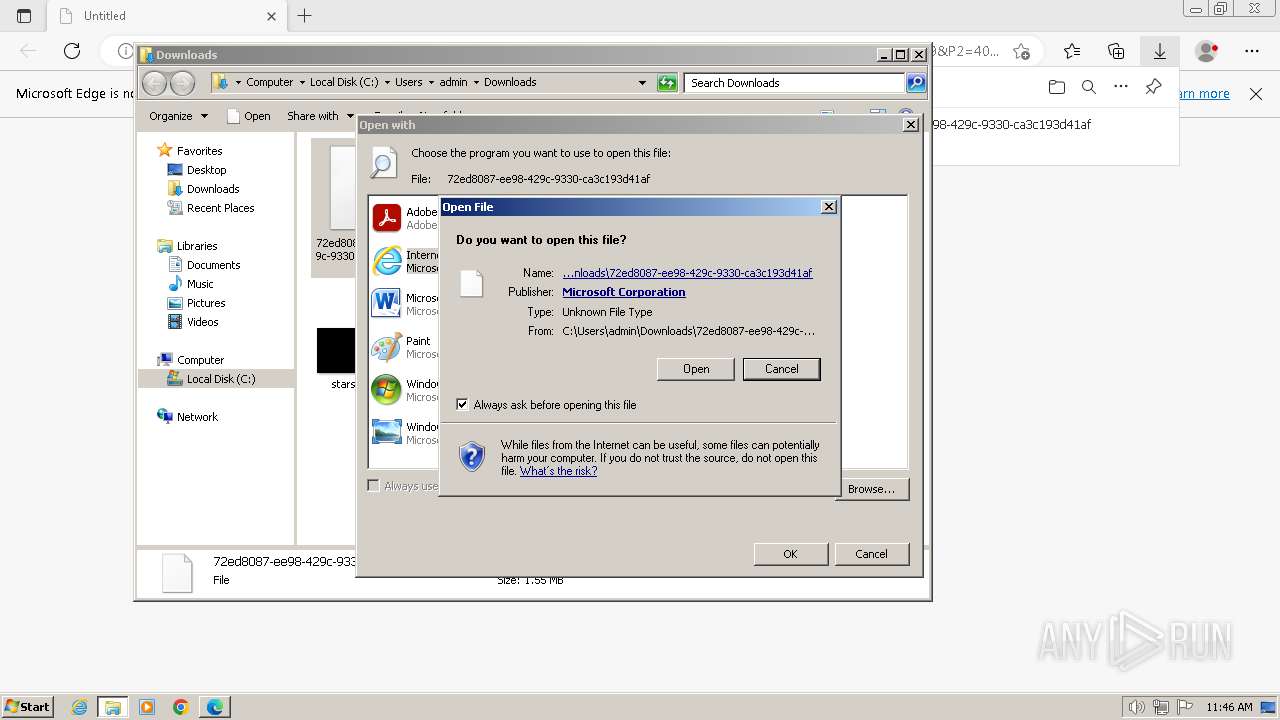The height and width of the screenshot is (720, 1280).
Task: Select Windows Media Player program icon
Action: click(x=387, y=390)
